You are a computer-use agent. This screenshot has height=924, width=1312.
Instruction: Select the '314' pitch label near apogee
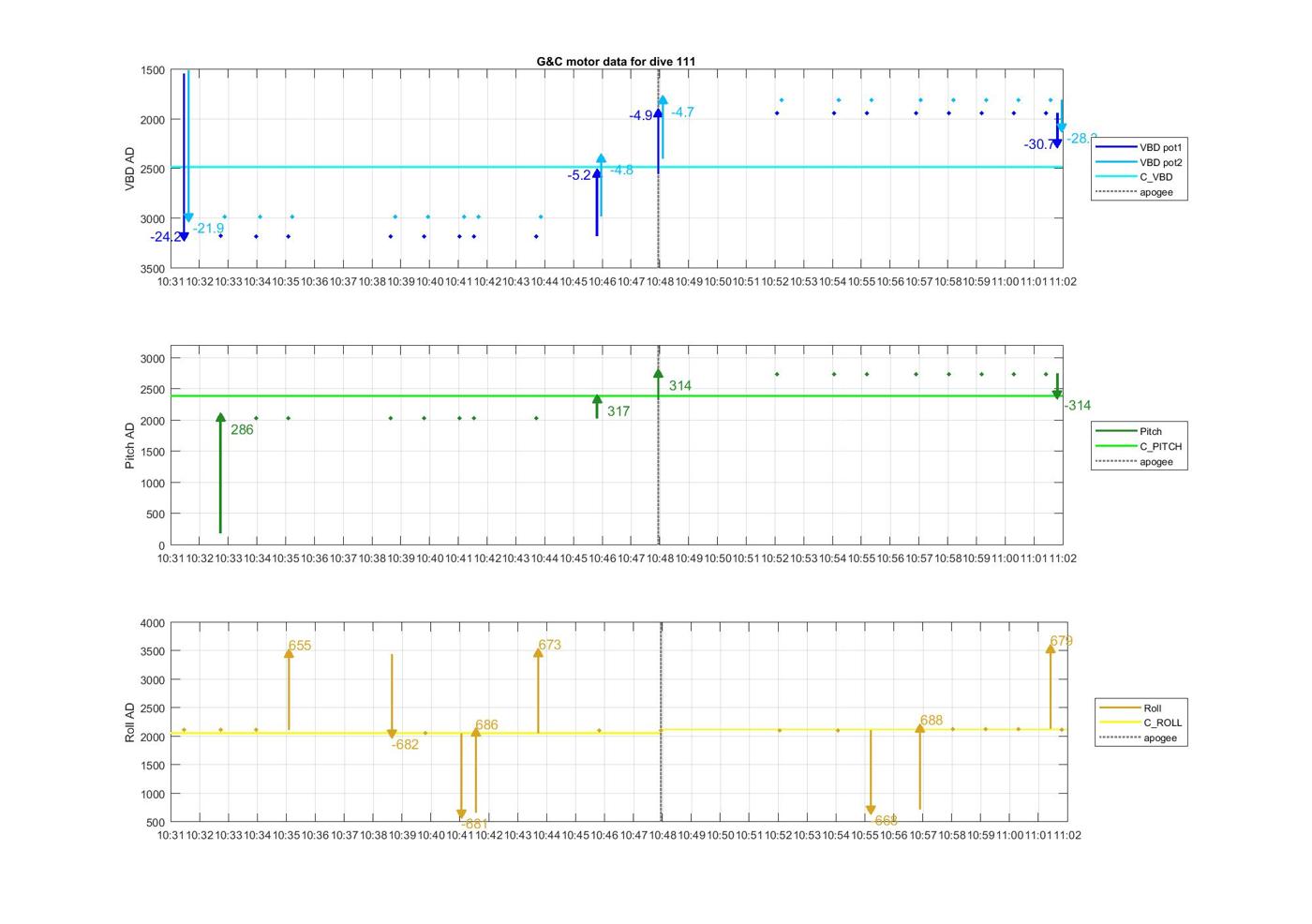coord(680,386)
